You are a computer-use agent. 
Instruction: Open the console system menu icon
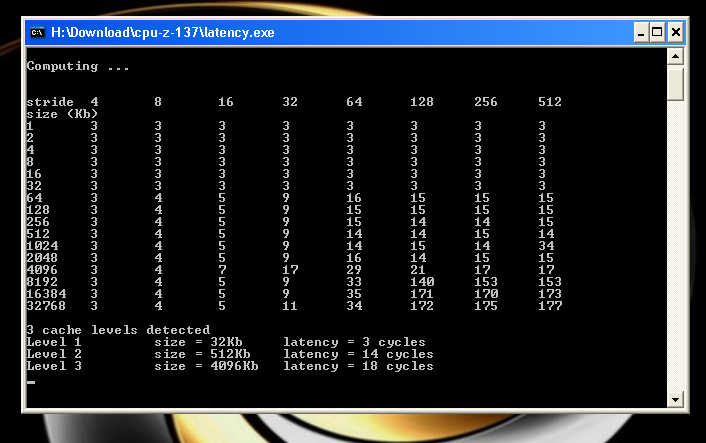38,32
